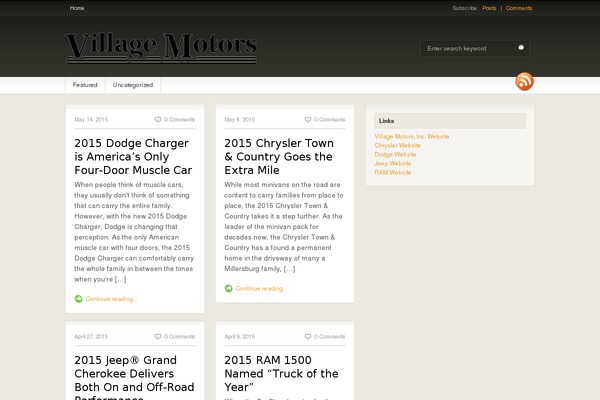Open the Home menu item
The height and width of the screenshot is (400, 600).
pos(77,8)
